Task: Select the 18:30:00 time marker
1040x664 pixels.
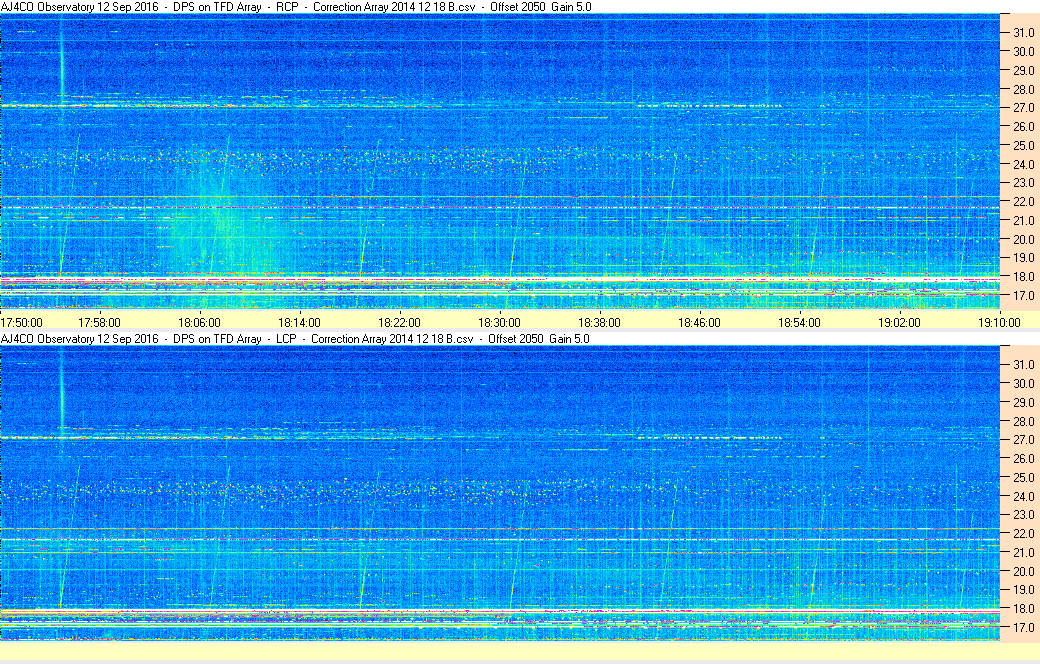Action: (499, 323)
